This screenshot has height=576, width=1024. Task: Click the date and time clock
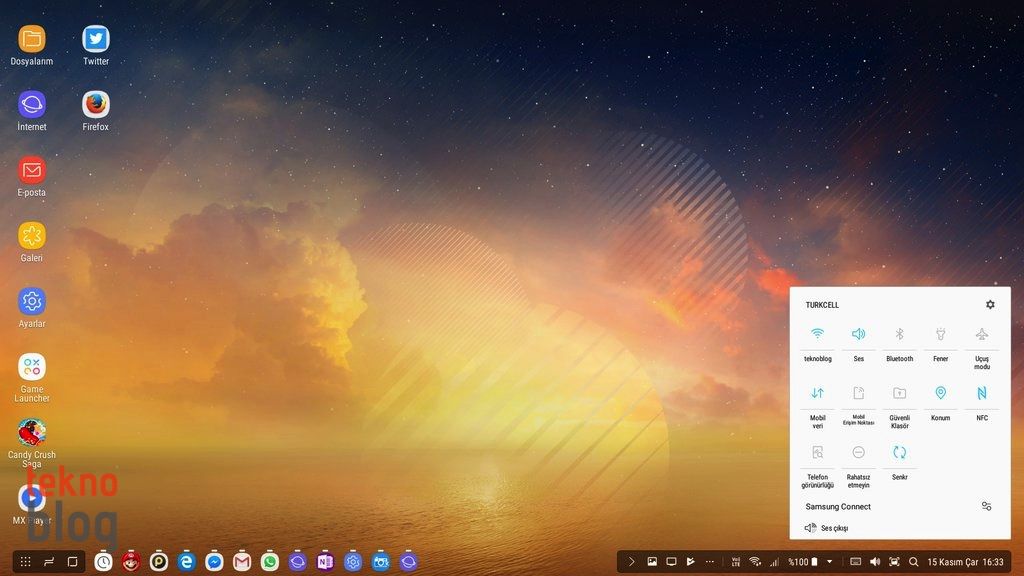pos(965,562)
